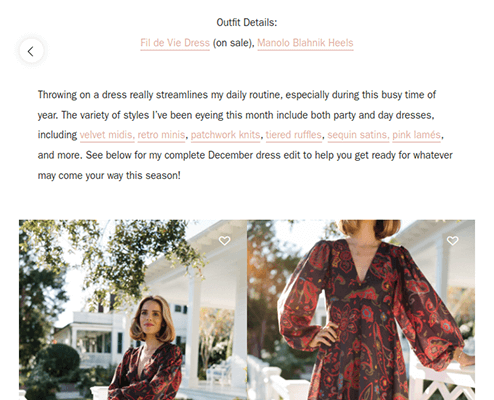The height and width of the screenshot is (400, 494).
Task: Click the hand on hip in right photo
Action: click(325, 335)
